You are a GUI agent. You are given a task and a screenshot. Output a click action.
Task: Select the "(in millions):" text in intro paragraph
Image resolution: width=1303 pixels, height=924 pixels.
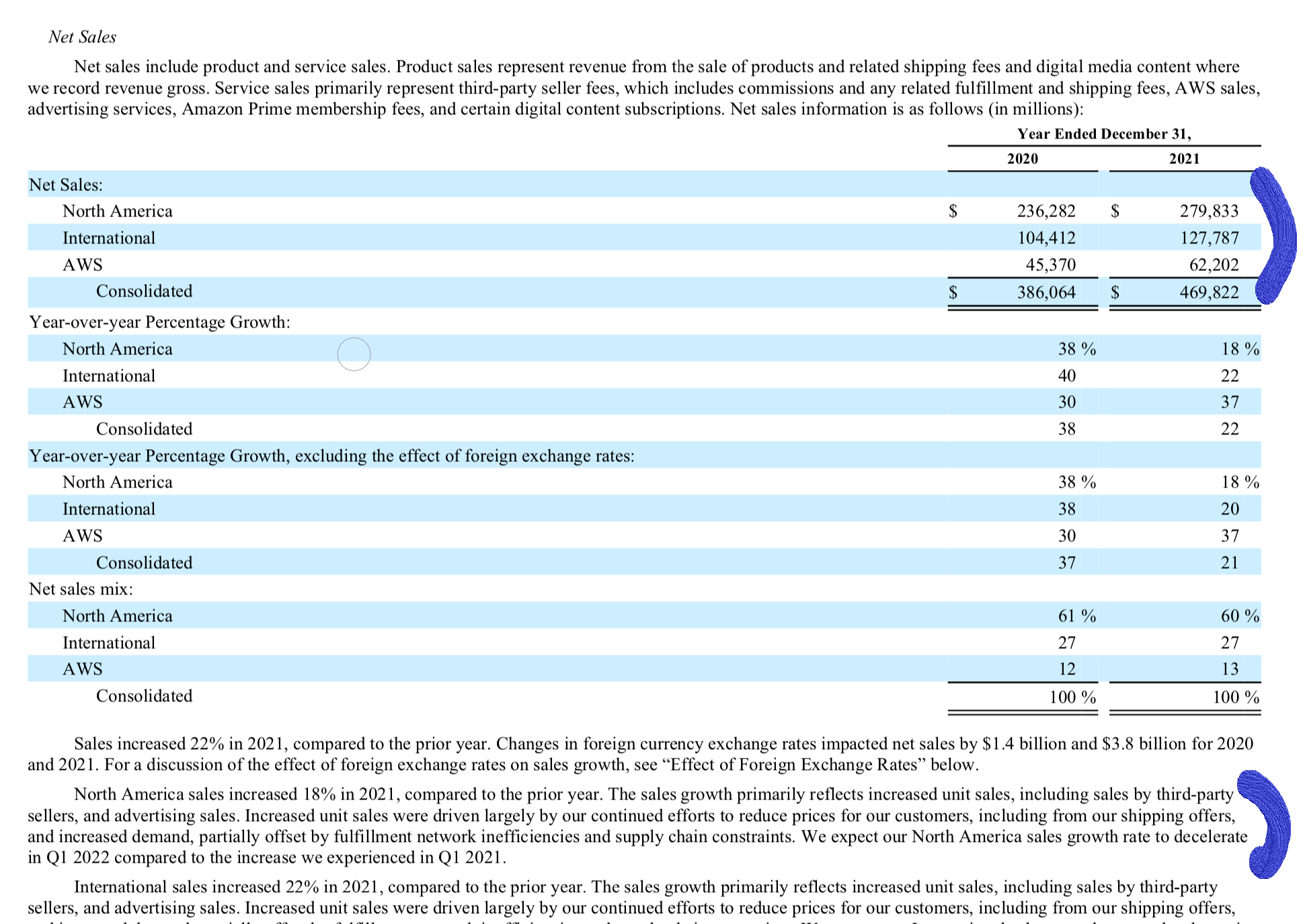[x=1035, y=109]
